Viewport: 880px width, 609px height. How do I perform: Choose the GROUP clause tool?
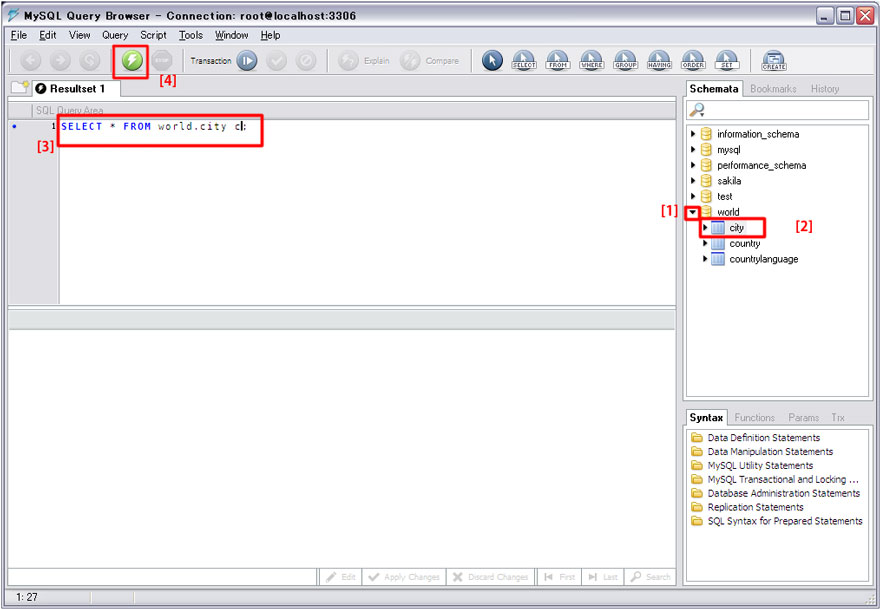(x=625, y=61)
